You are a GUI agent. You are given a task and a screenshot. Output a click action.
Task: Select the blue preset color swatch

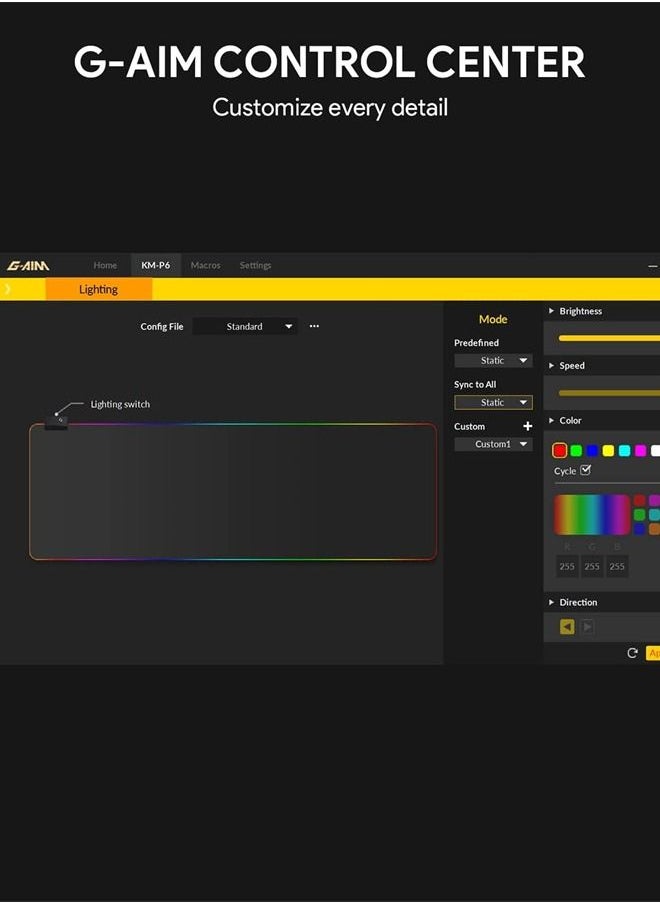click(592, 451)
